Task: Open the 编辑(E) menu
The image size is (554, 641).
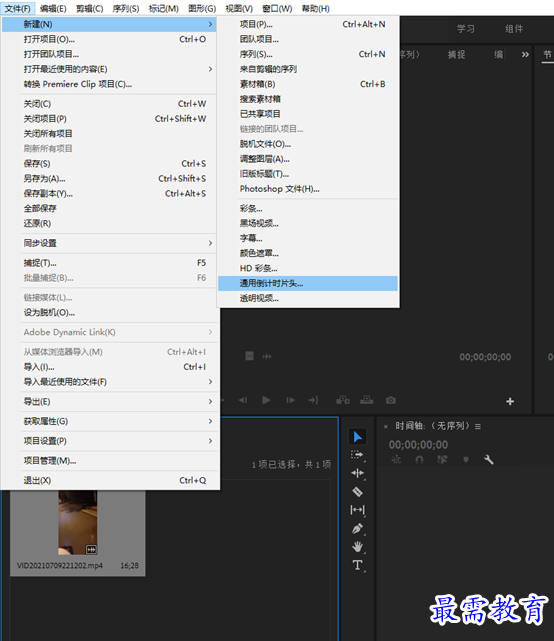Action: 53,9
